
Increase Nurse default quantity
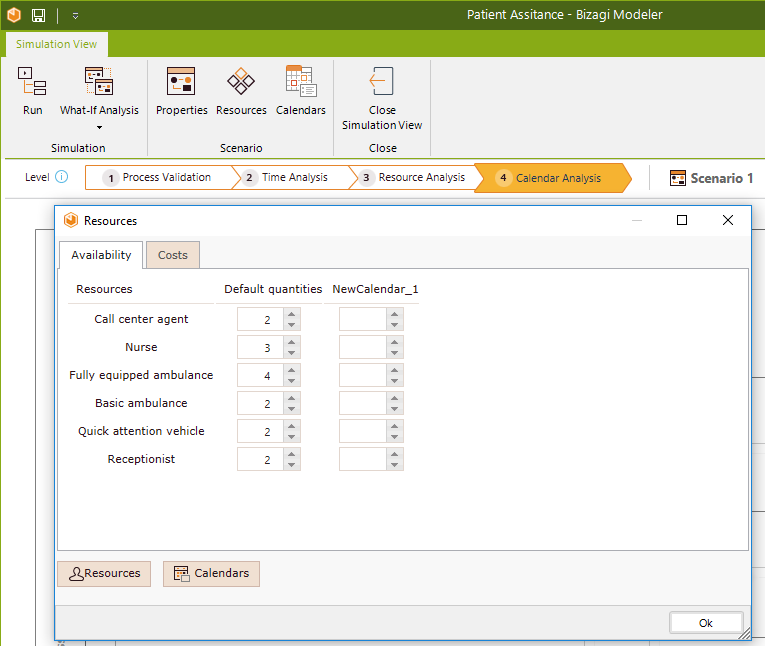point(291,342)
